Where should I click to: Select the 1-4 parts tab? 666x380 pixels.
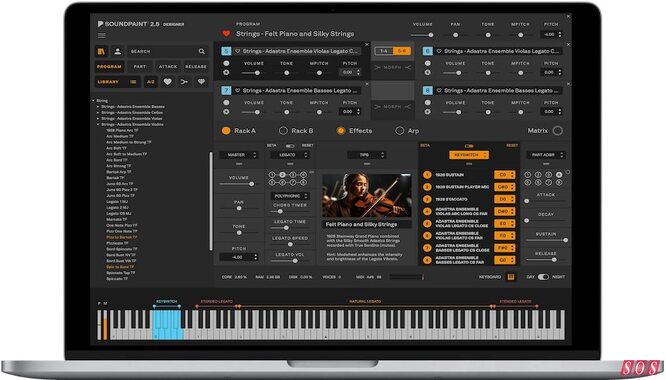(x=384, y=51)
